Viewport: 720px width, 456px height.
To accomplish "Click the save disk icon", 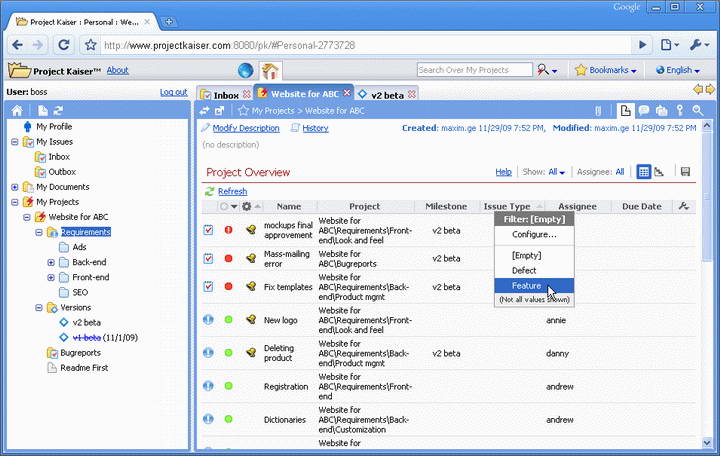I will pos(685,172).
